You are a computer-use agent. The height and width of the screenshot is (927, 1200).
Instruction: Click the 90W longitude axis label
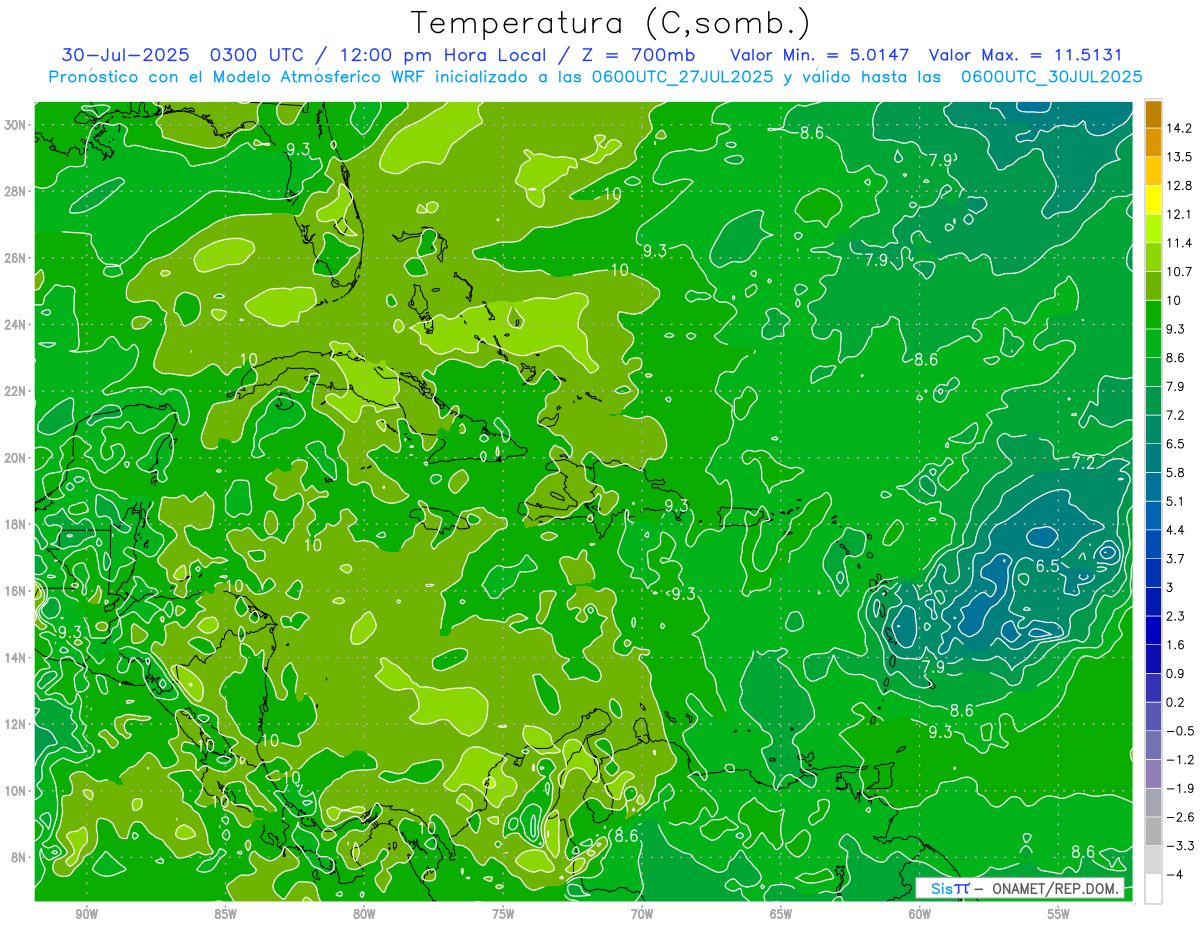point(86,914)
